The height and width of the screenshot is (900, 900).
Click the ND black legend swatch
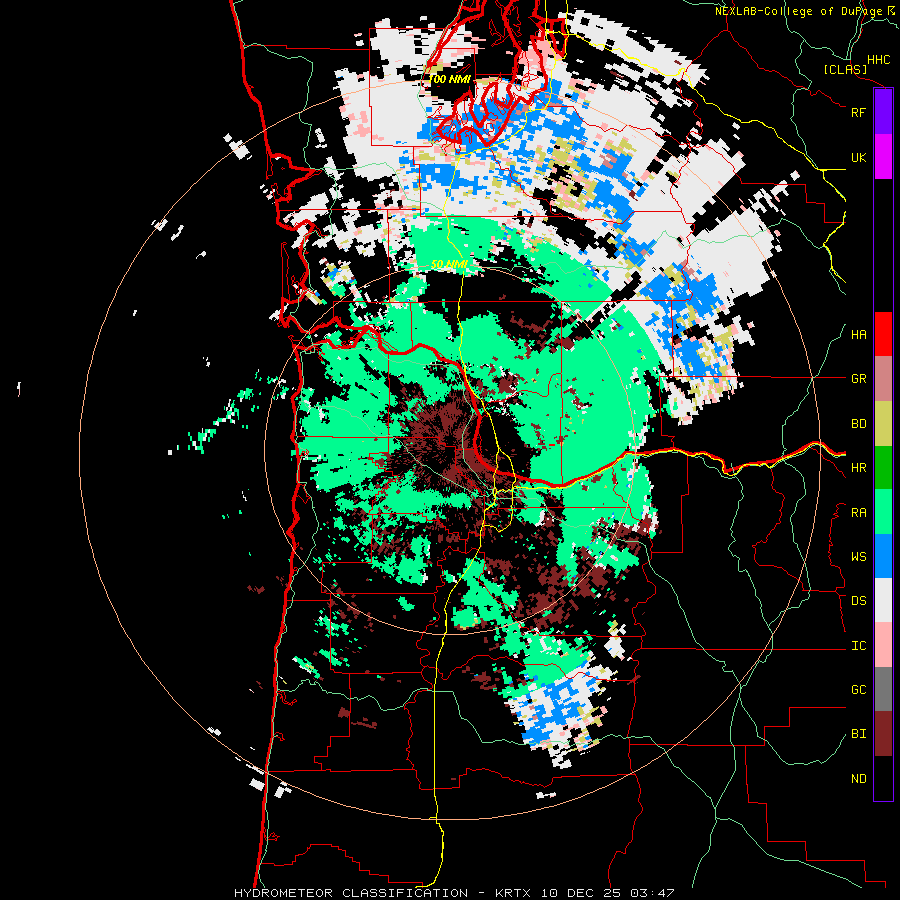pyautogui.click(x=883, y=778)
